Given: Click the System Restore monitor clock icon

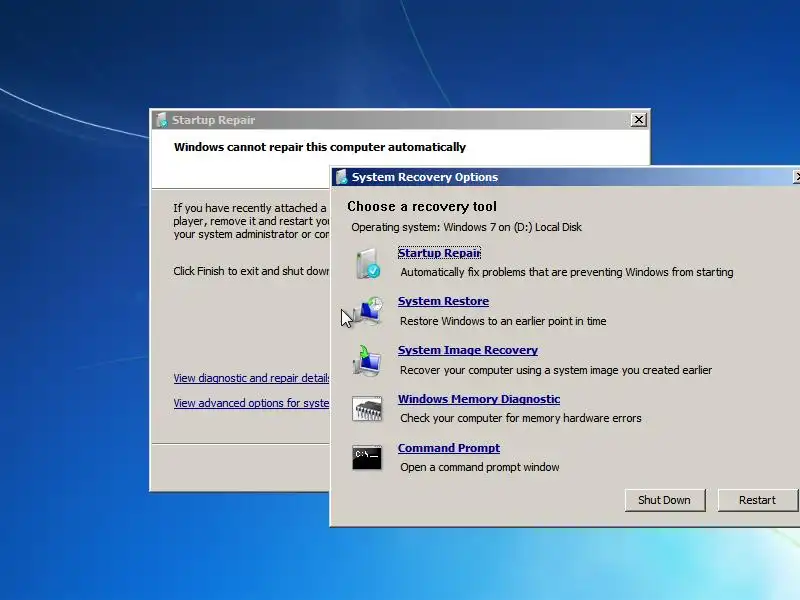Looking at the screenshot, I should [368, 311].
